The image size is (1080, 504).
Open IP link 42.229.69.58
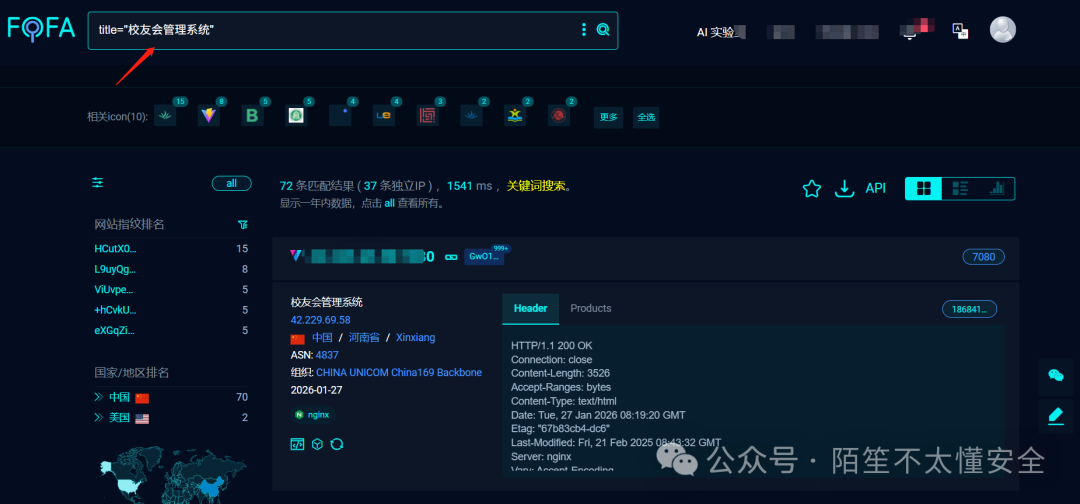tap(321, 320)
